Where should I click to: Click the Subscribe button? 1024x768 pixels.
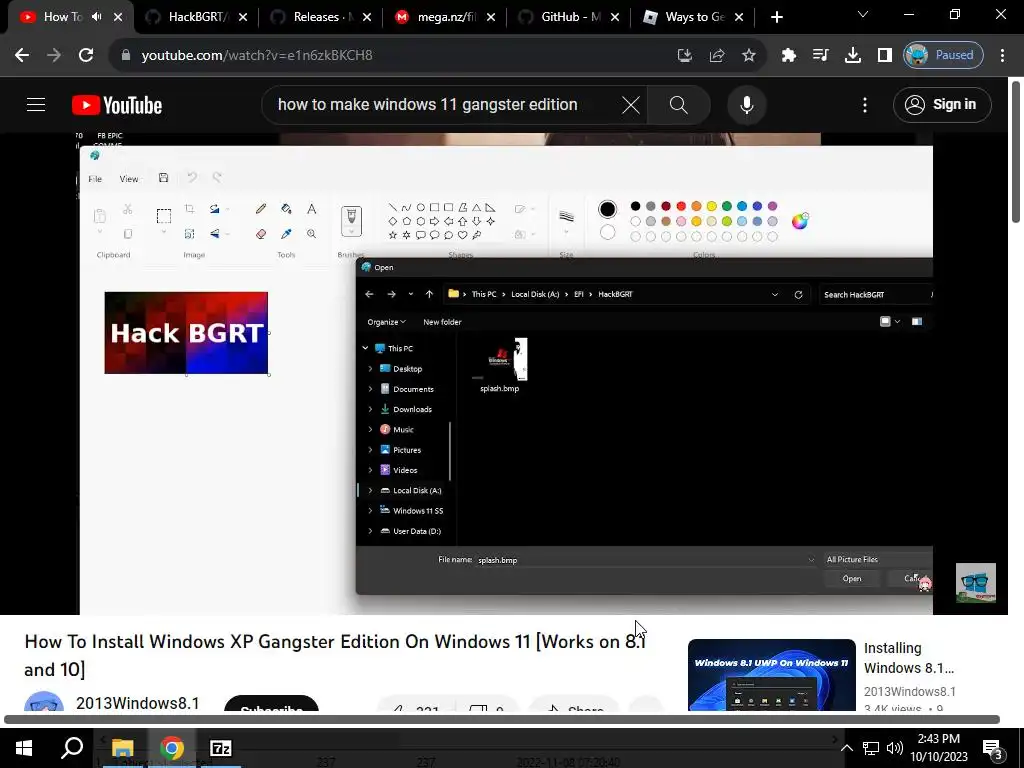pos(271,705)
